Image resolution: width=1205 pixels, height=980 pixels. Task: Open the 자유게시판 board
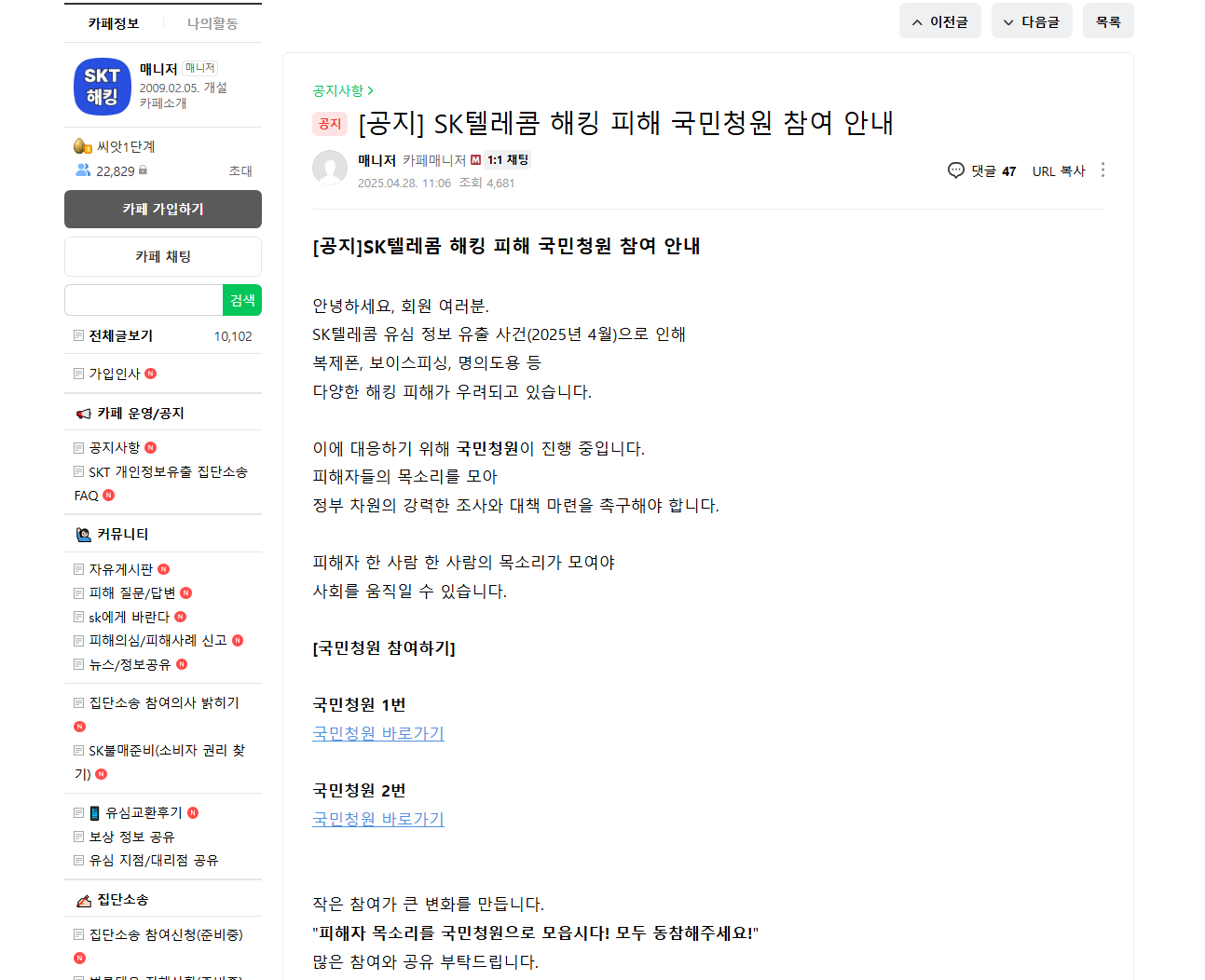(121, 569)
